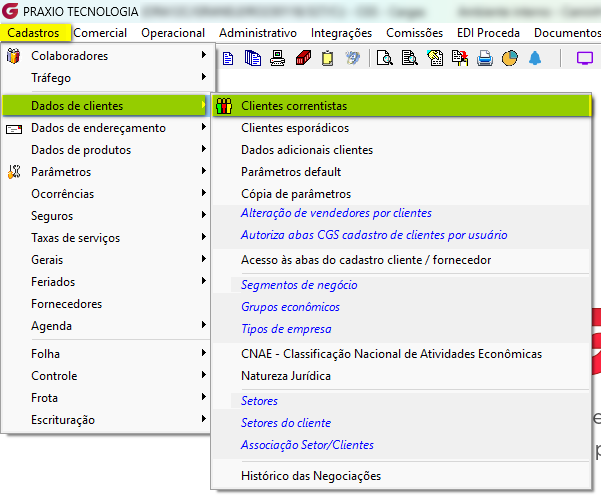Choose Clientes esporádicos from submenu
Screen dimensions: 601x497
(401, 128)
